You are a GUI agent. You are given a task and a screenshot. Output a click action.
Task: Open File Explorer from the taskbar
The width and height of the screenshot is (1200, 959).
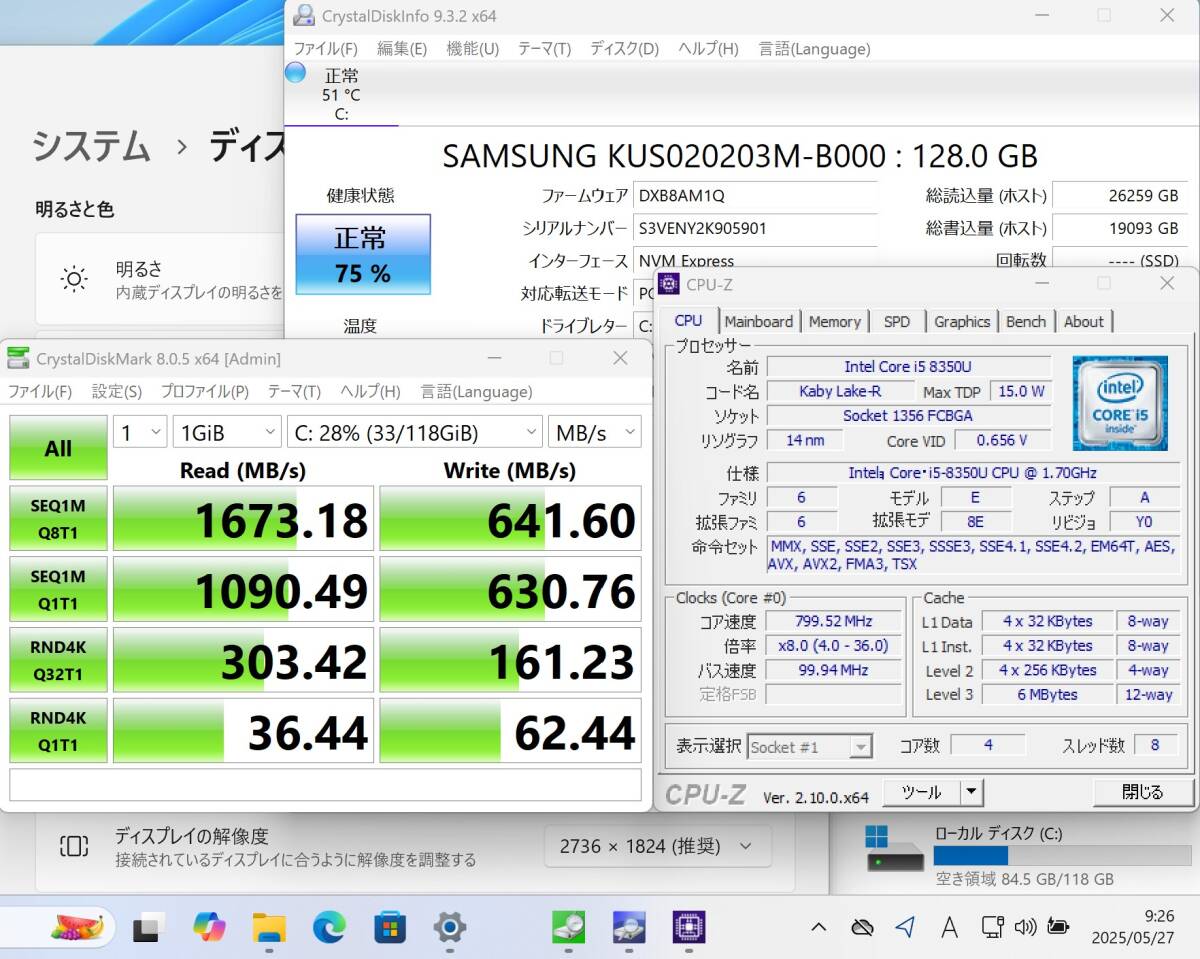(x=269, y=928)
